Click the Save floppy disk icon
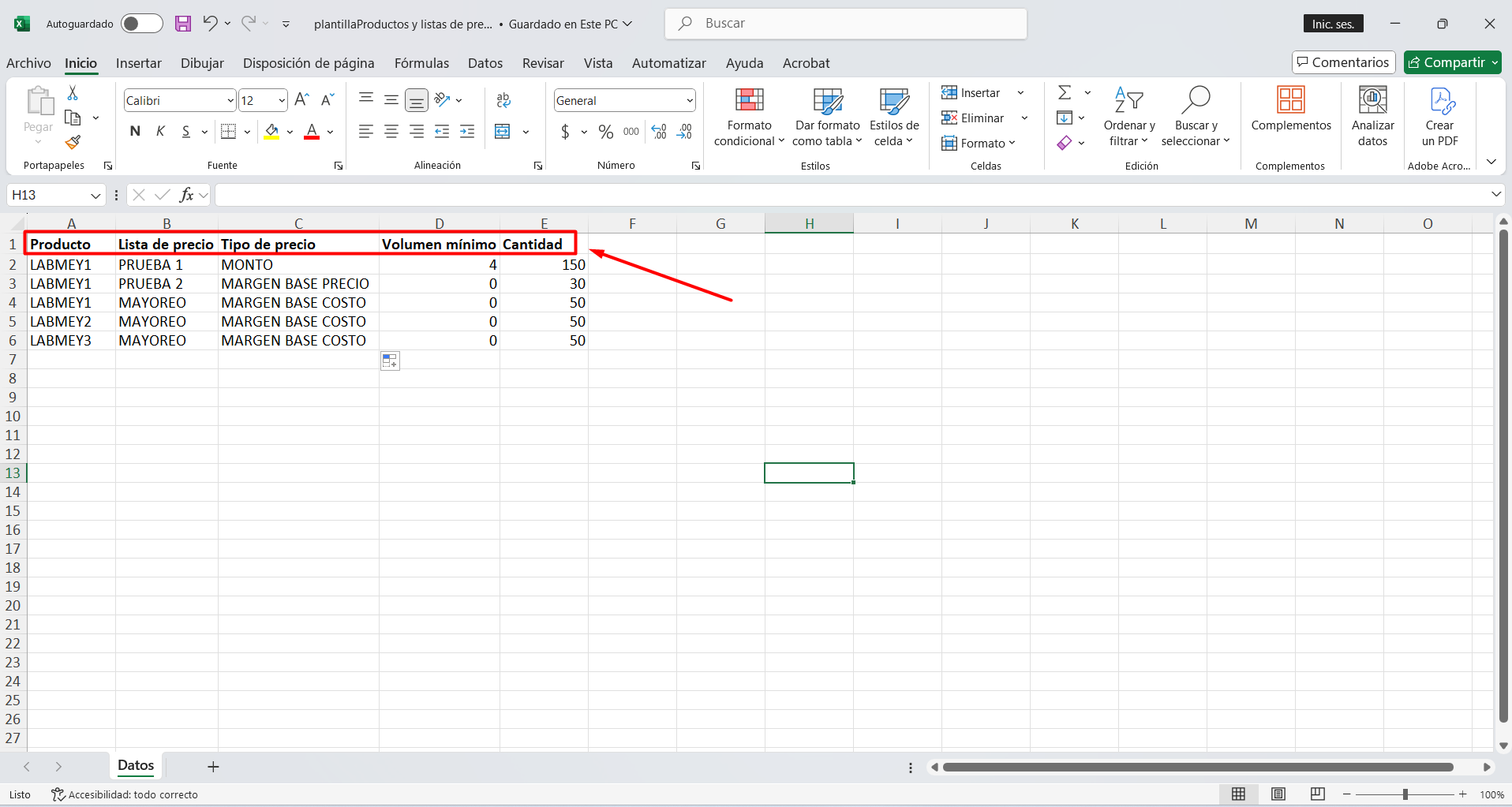 (183, 24)
